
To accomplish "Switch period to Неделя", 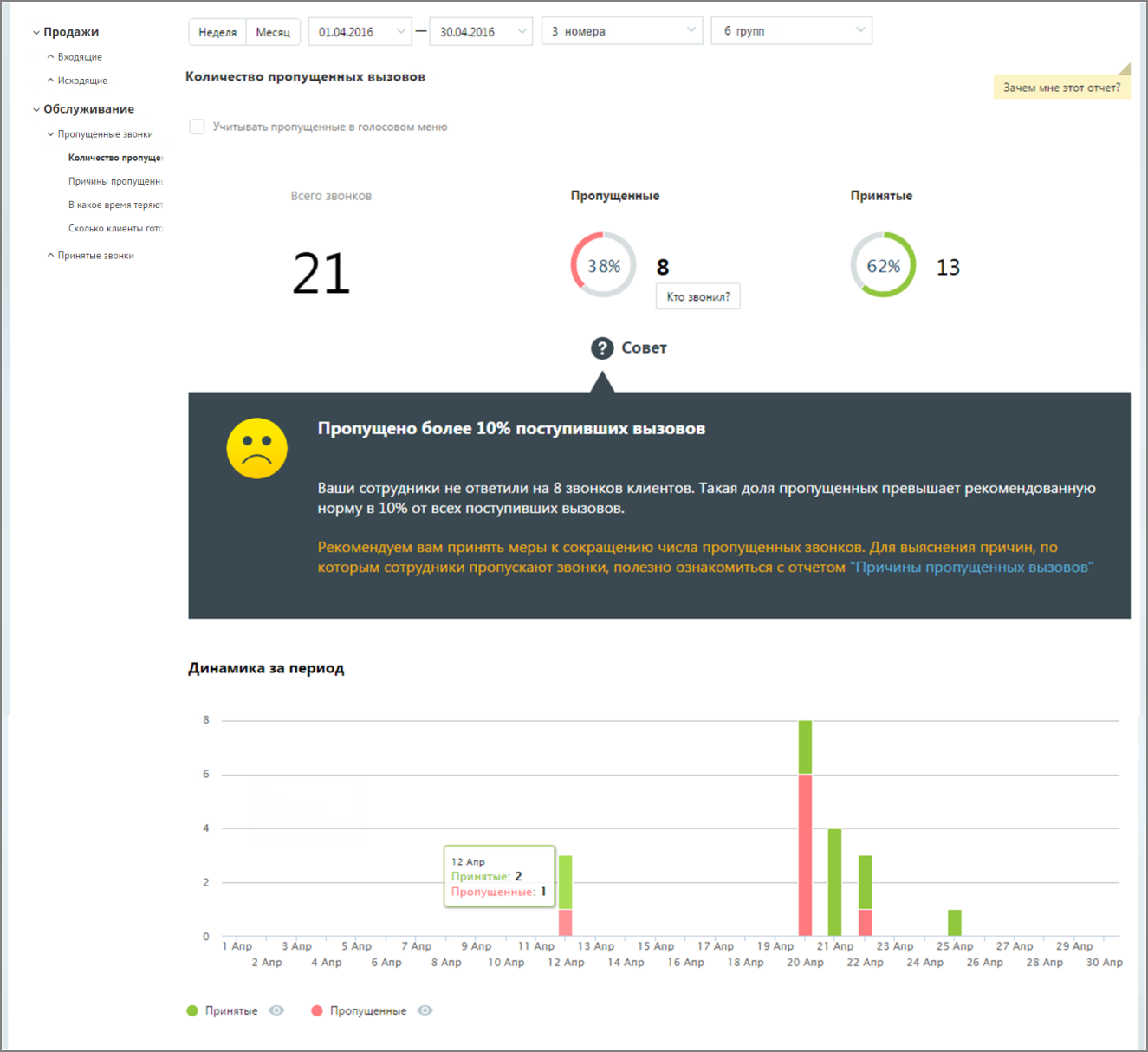I will tap(217, 32).
